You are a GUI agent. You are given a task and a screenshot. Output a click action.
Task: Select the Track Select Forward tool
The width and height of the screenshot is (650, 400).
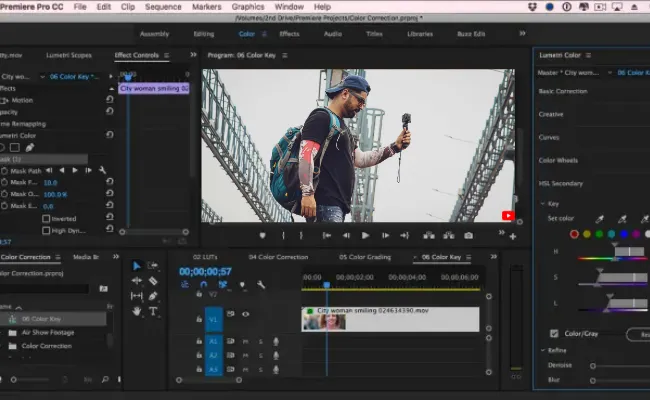tap(153, 265)
